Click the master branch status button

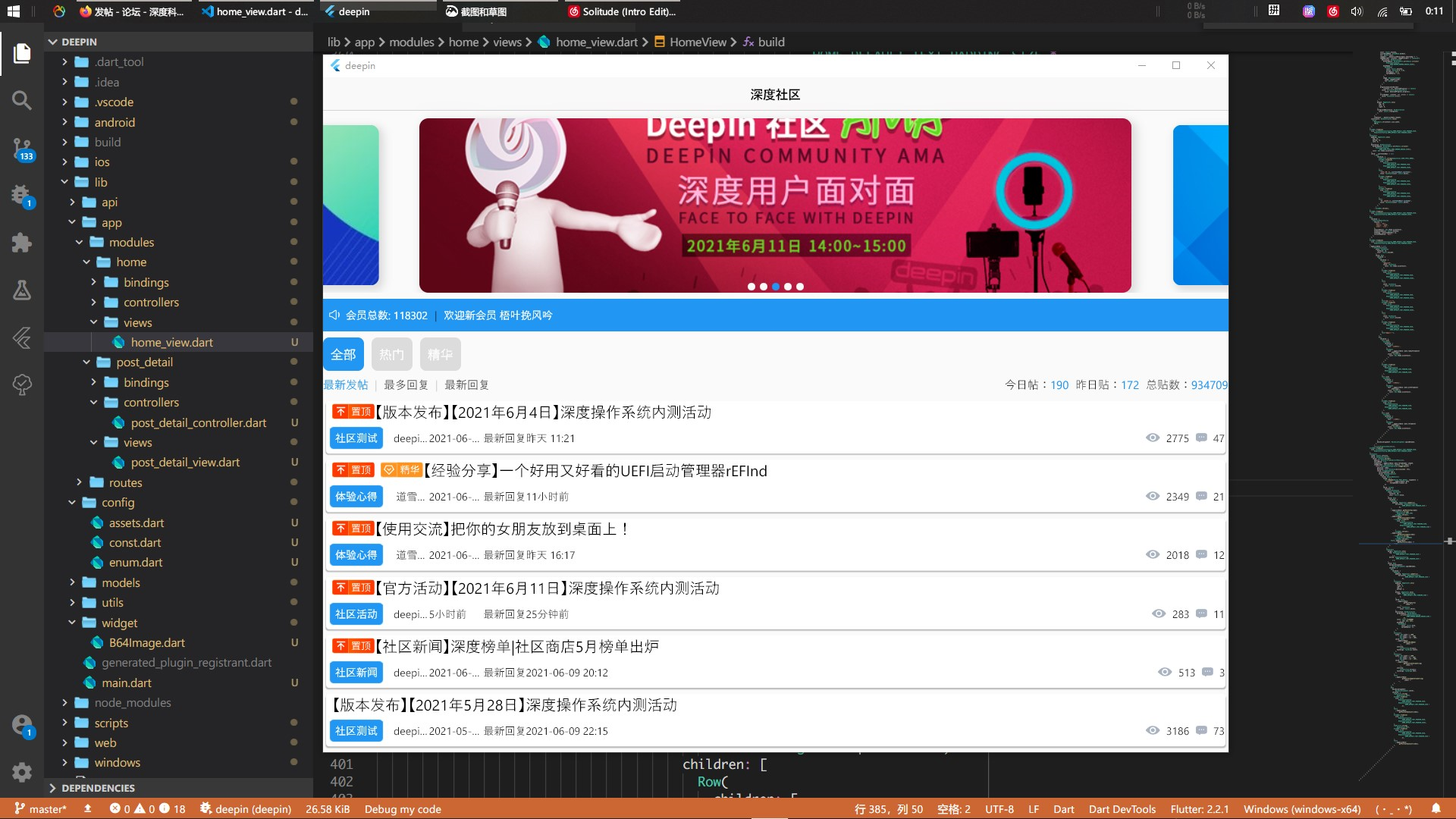click(x=41, y=808)
